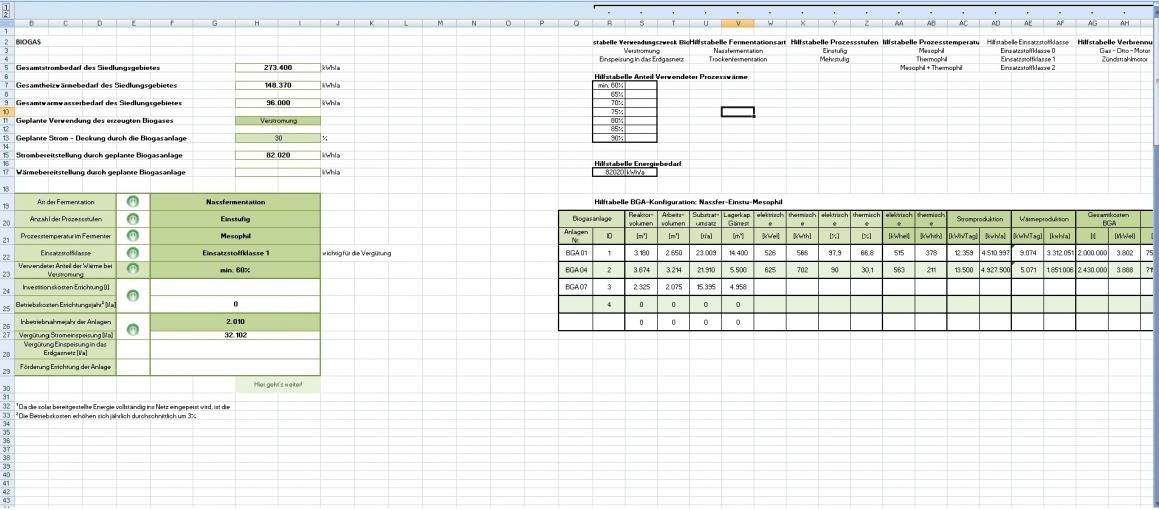Select the bold 'min. 60%' value cell
The height and width of the screenshot is (510, 1159).
coord(235,270)
